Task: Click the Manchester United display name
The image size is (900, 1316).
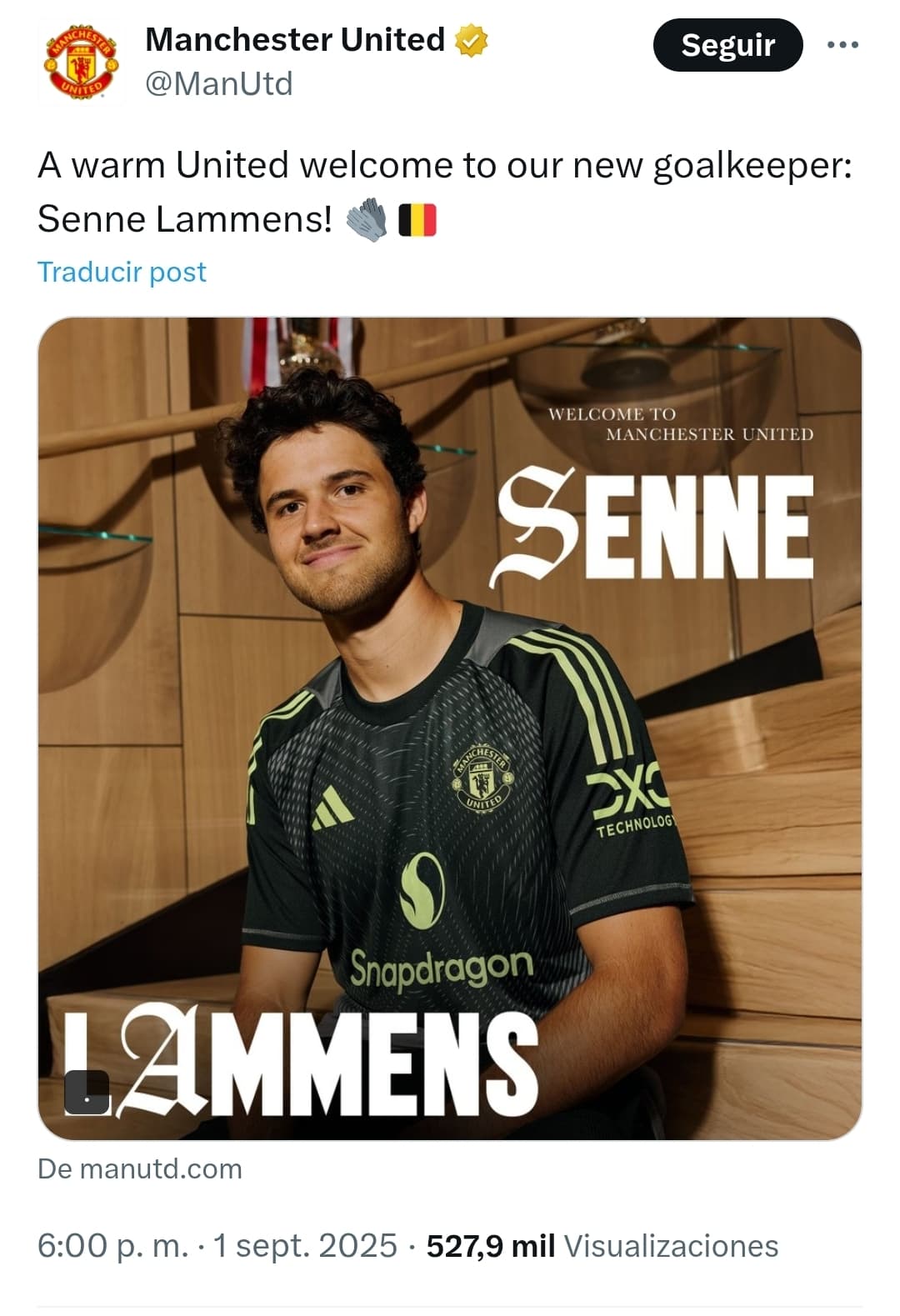Action: pyautogui.click(x=295, y=39)
